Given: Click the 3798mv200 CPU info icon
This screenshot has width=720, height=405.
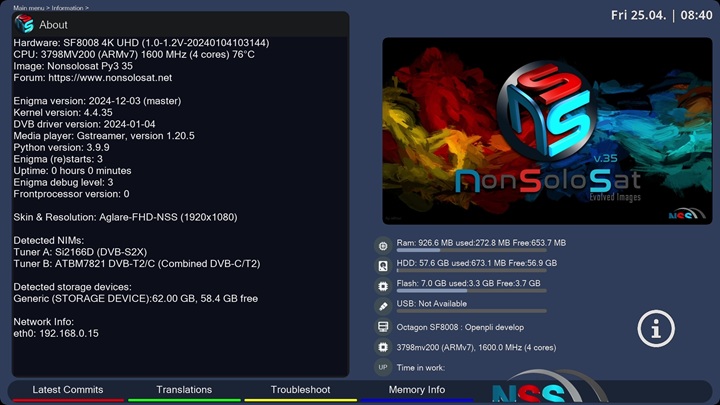Looking at the screenshot, I should pyautogui.click(x=382, y=347).
